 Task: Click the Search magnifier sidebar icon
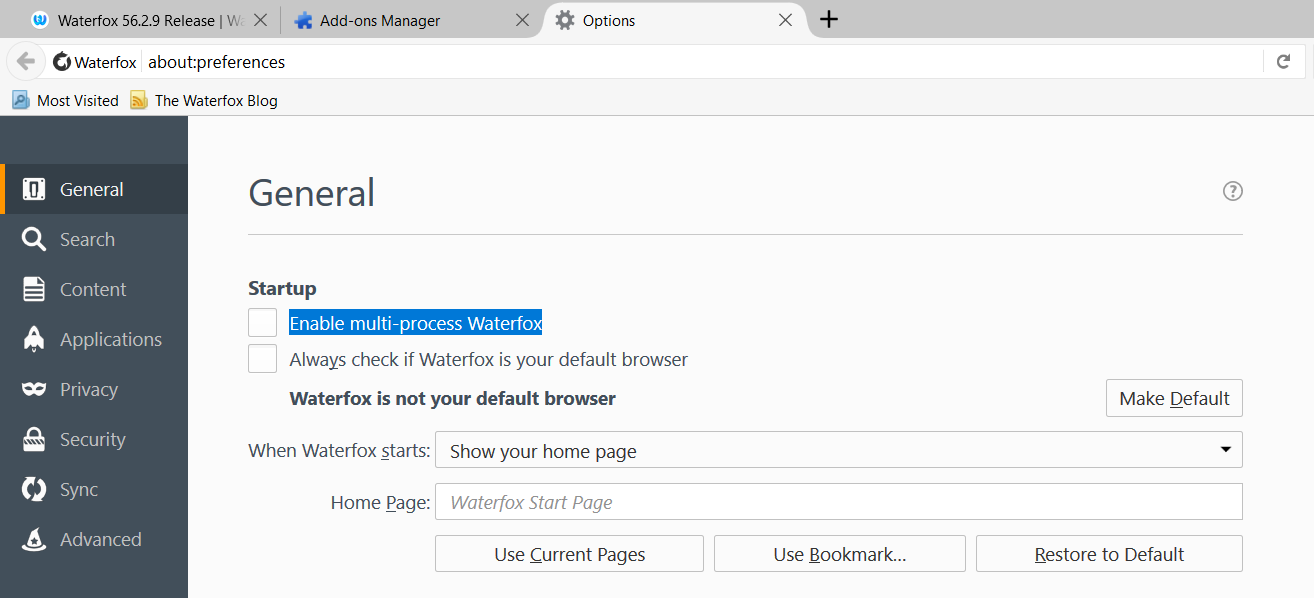pos(34,239)
